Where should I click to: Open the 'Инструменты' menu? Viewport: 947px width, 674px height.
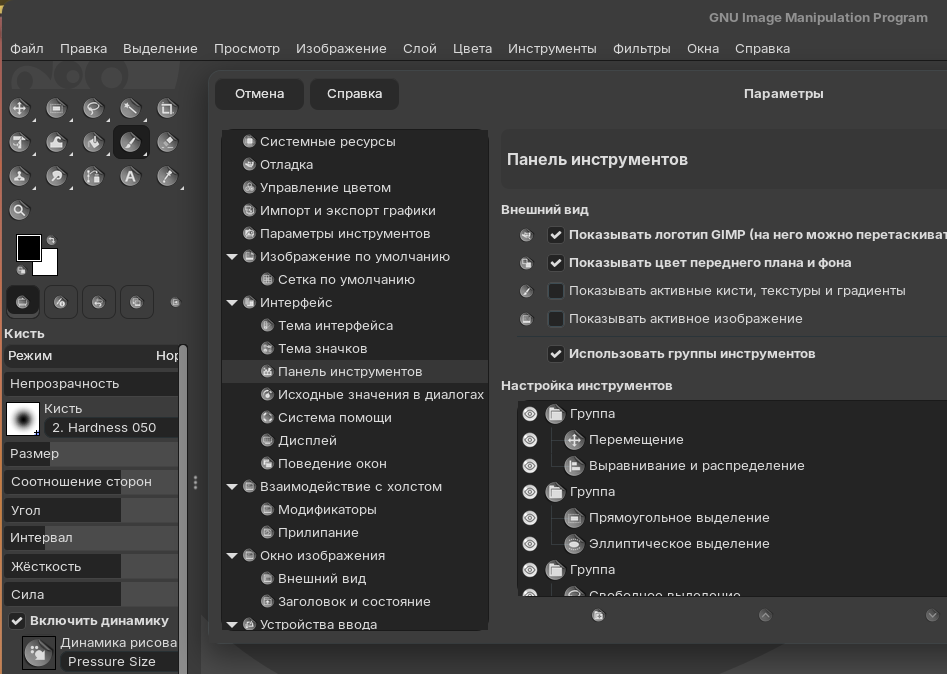[552, 48]
